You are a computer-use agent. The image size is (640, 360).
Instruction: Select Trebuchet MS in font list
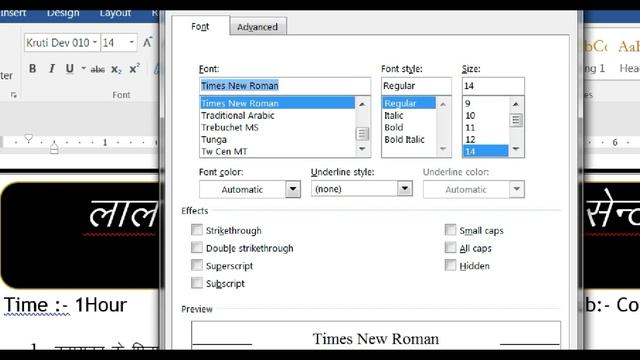[277, 127]
